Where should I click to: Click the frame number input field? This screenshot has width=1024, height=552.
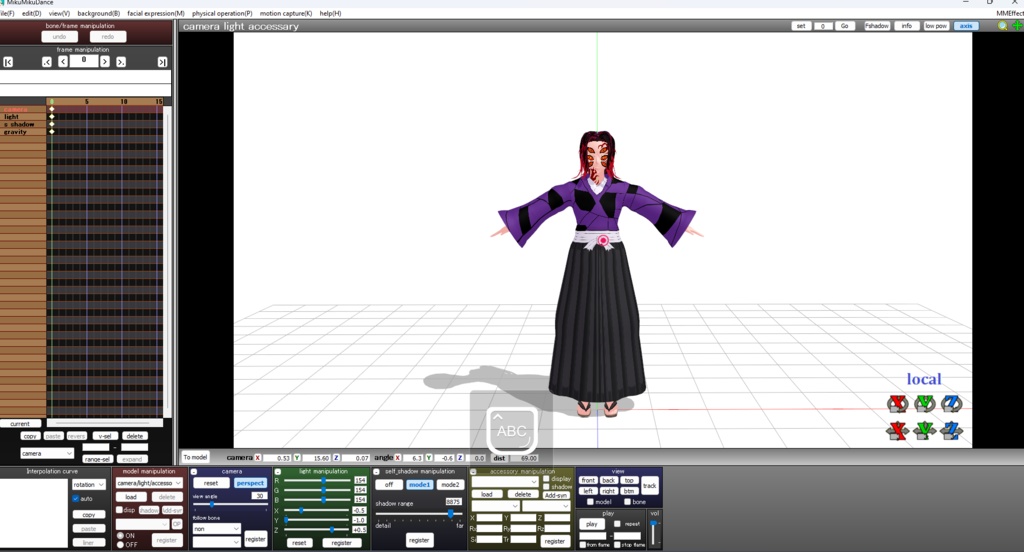(x=84, y=61)
